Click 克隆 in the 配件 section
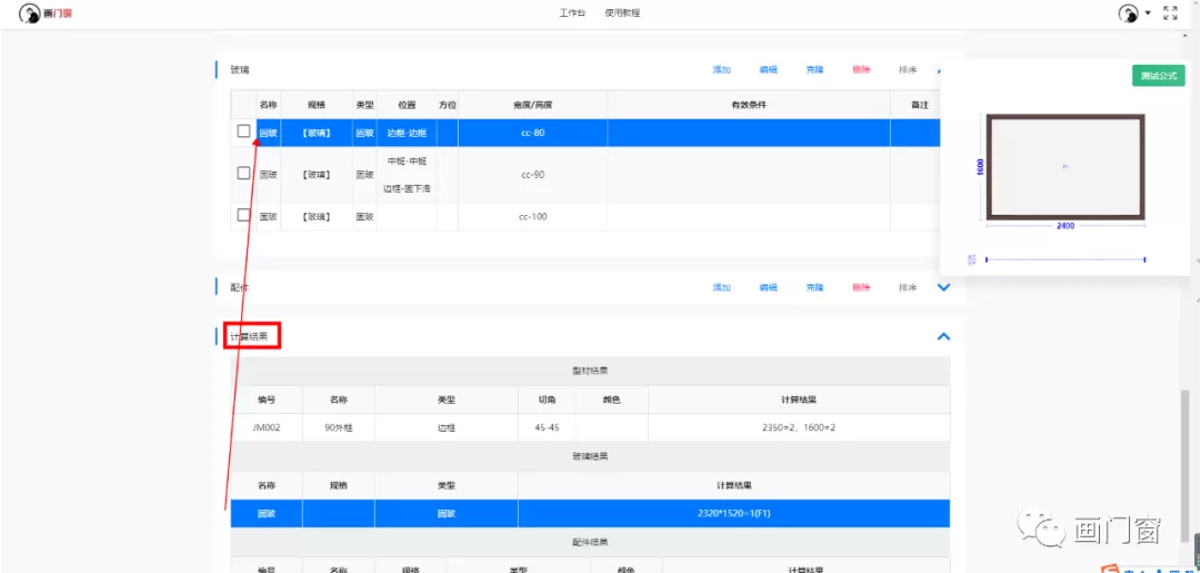The image size is (1200, 573). (815, 287)
